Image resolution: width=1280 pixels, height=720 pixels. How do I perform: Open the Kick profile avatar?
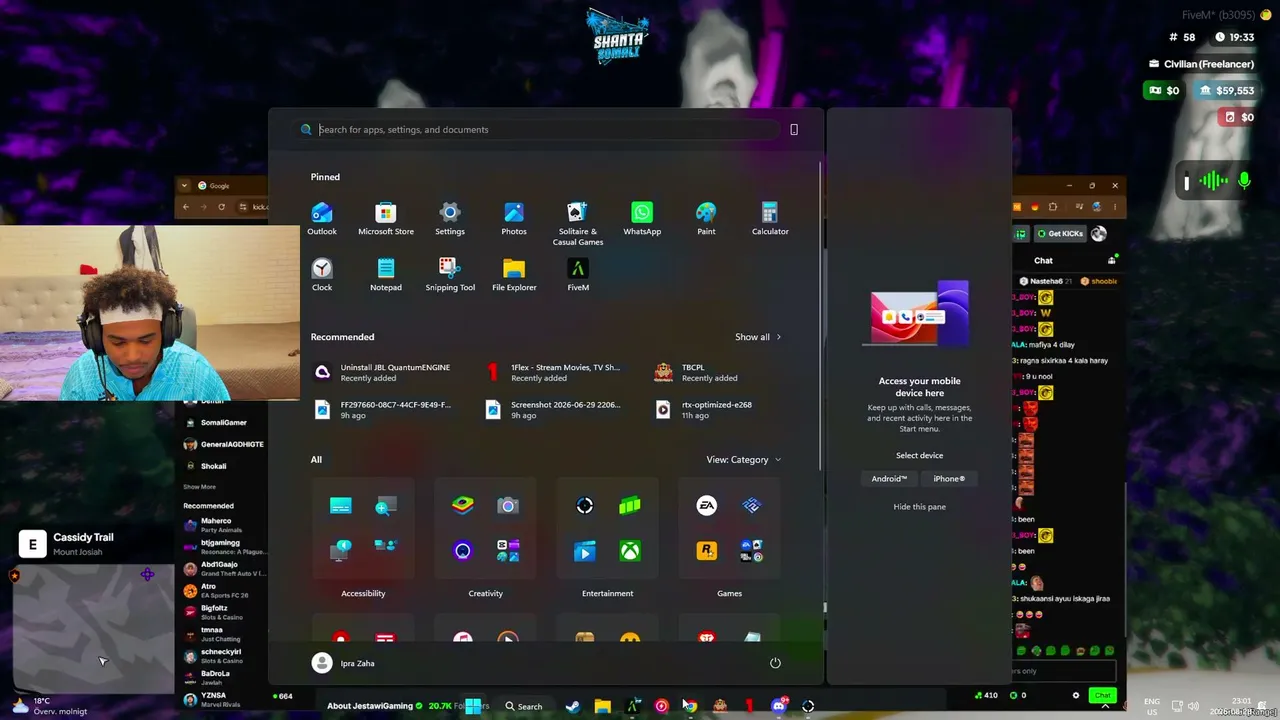click(x=1099, y=234)
